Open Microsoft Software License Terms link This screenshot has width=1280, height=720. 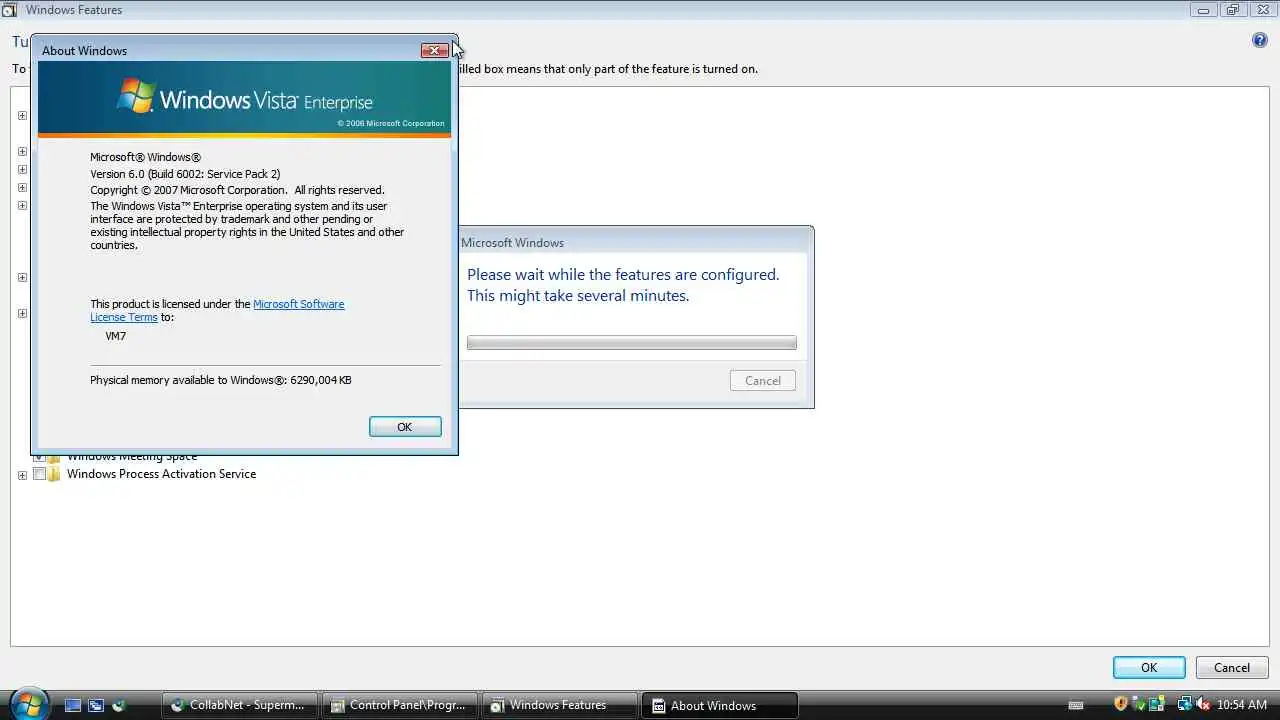[x=217, y=310]
